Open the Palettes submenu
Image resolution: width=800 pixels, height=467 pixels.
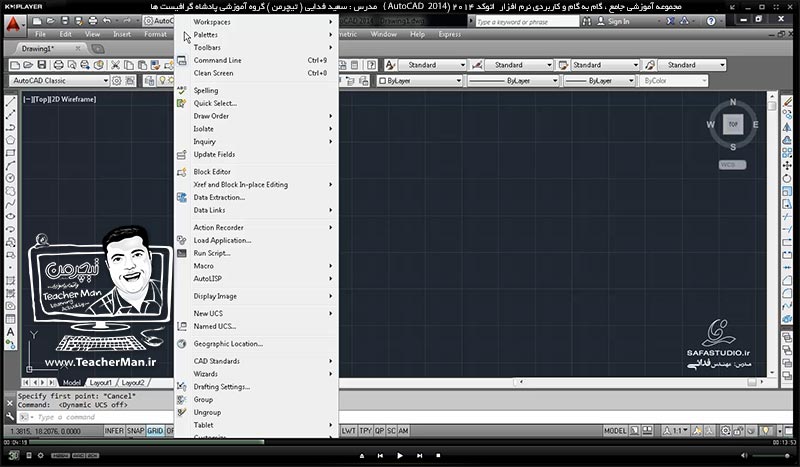(256, 35)
